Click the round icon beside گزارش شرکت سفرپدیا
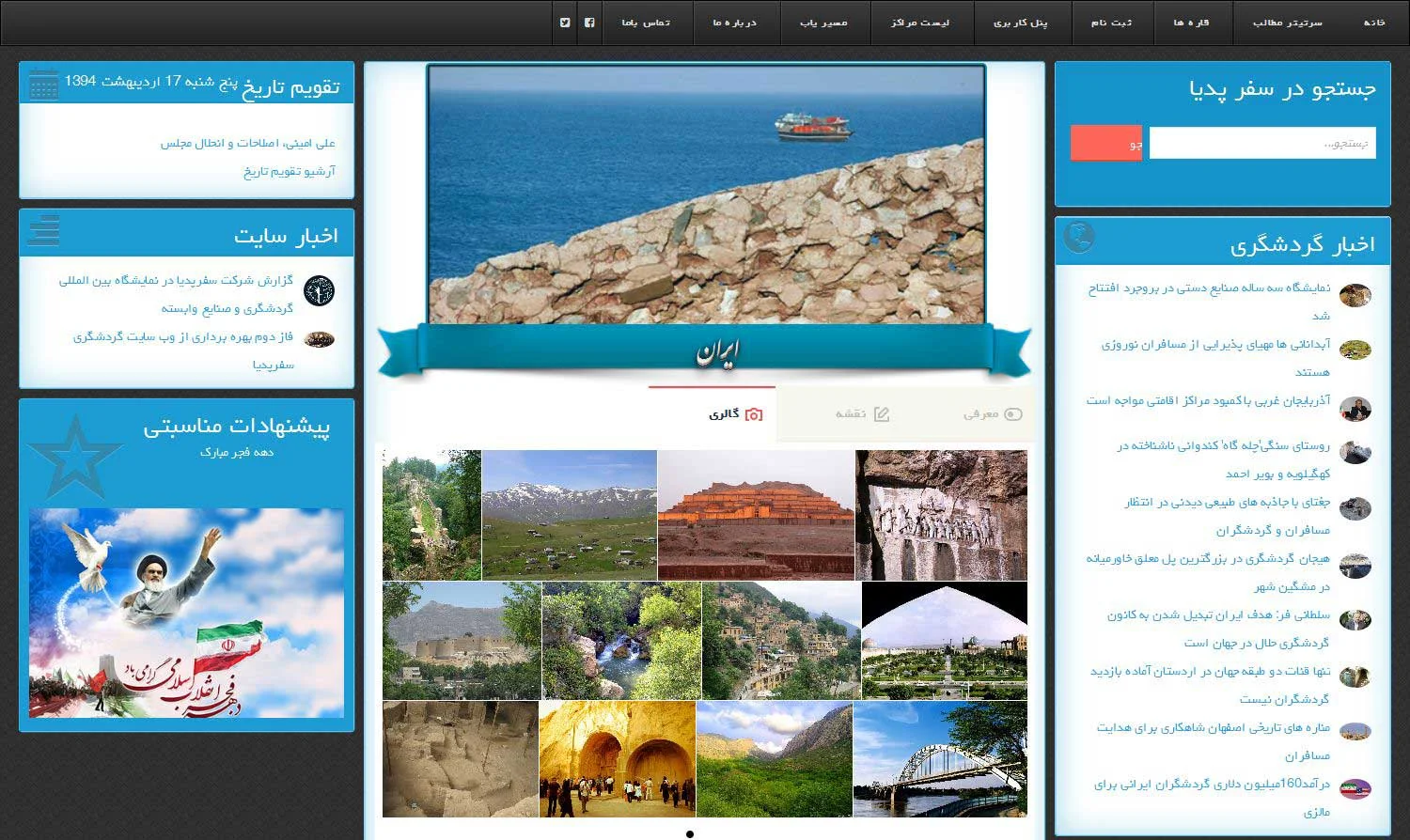Viewport: 1410px width, 840px height. point(319,290)
